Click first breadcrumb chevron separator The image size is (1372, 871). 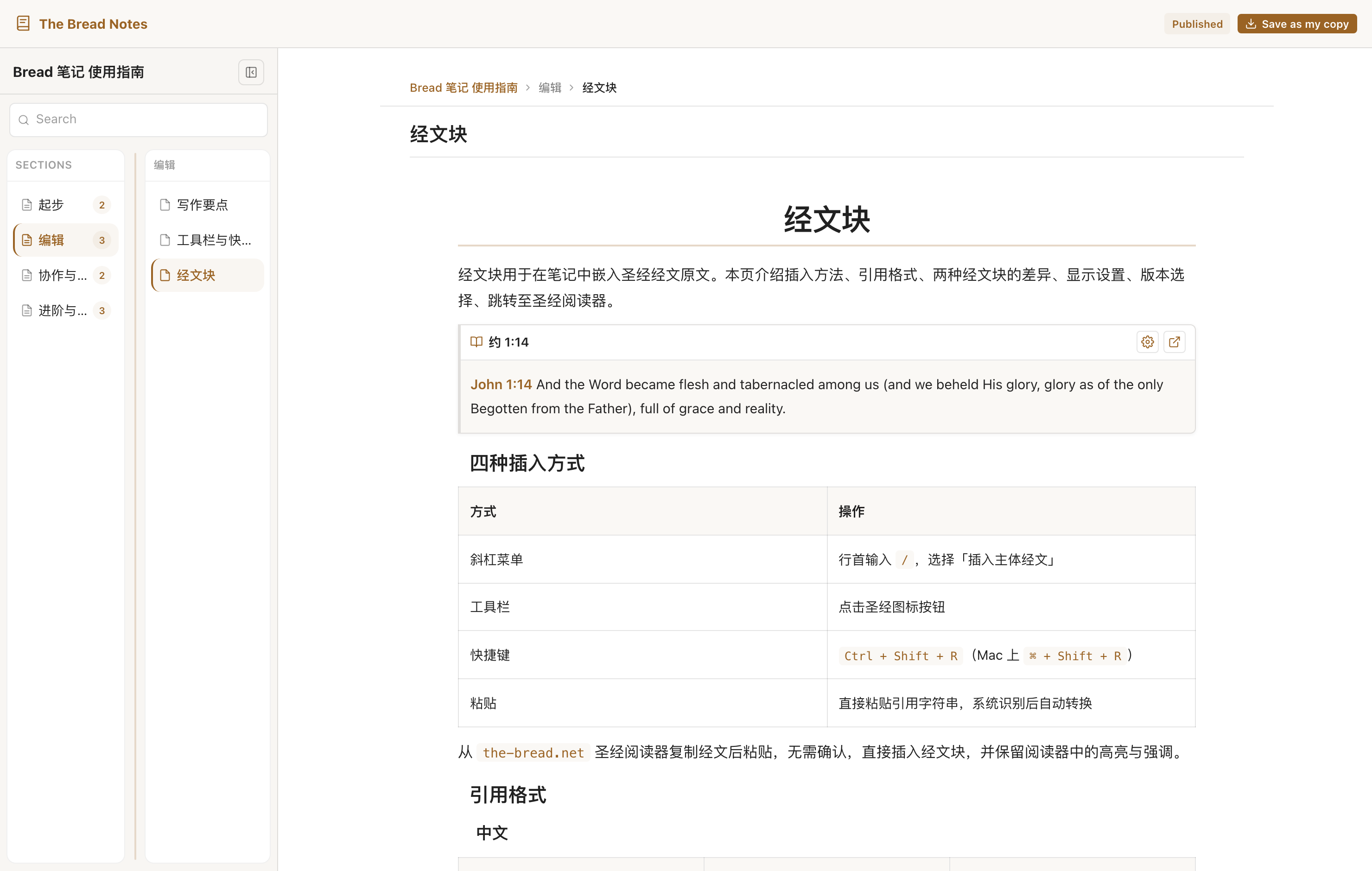pos(527,88)
